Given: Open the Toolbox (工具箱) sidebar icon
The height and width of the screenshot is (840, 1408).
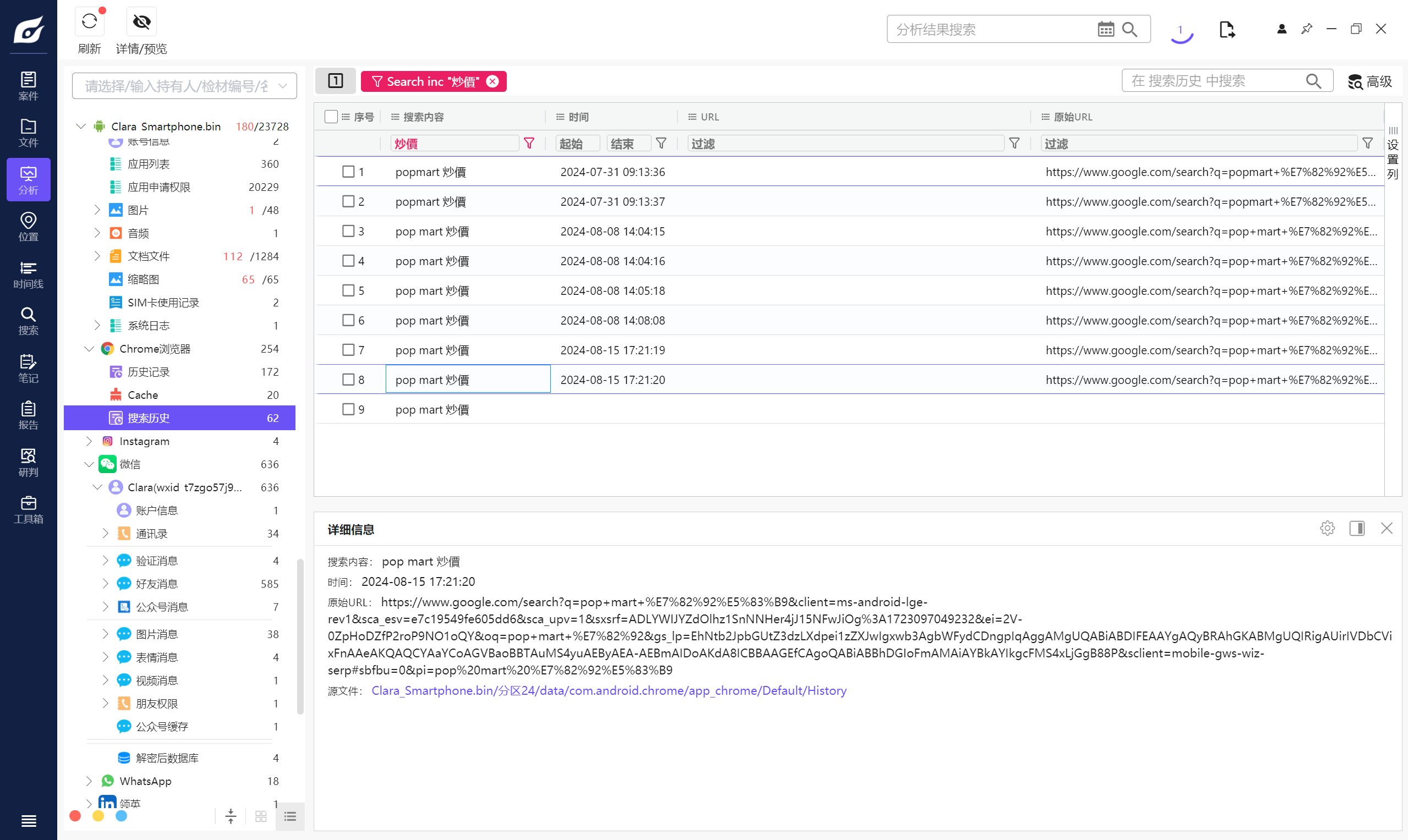Looking at the screenshot, I should click(28, 509).
